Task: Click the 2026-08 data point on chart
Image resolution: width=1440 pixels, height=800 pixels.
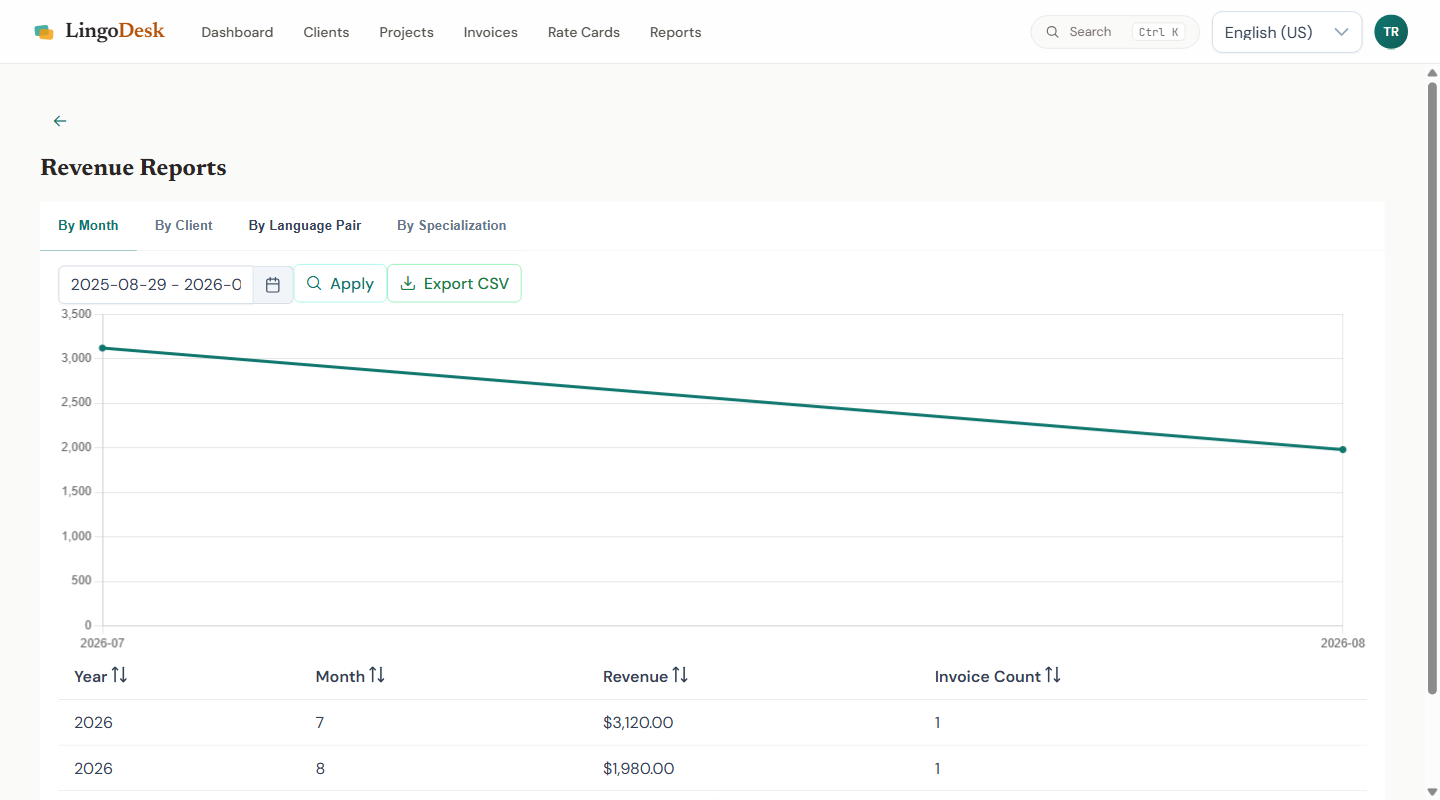Action: click(x=1343, y=450)
